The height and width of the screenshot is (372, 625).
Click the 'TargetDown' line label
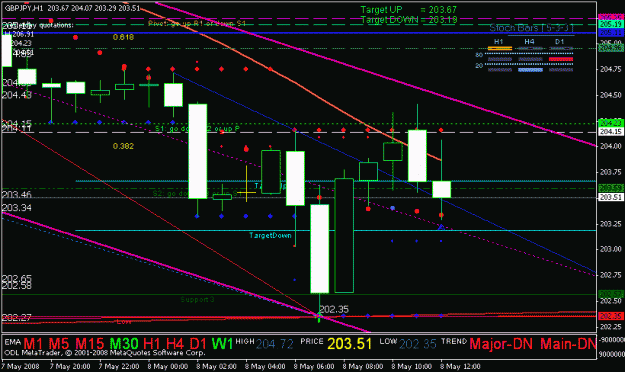pos(270,235)
